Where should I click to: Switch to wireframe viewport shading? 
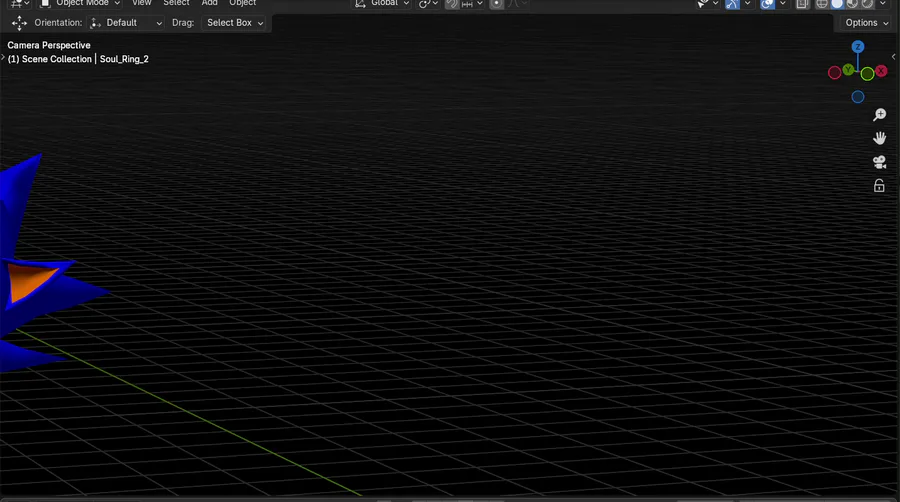(x=822, y=3)
